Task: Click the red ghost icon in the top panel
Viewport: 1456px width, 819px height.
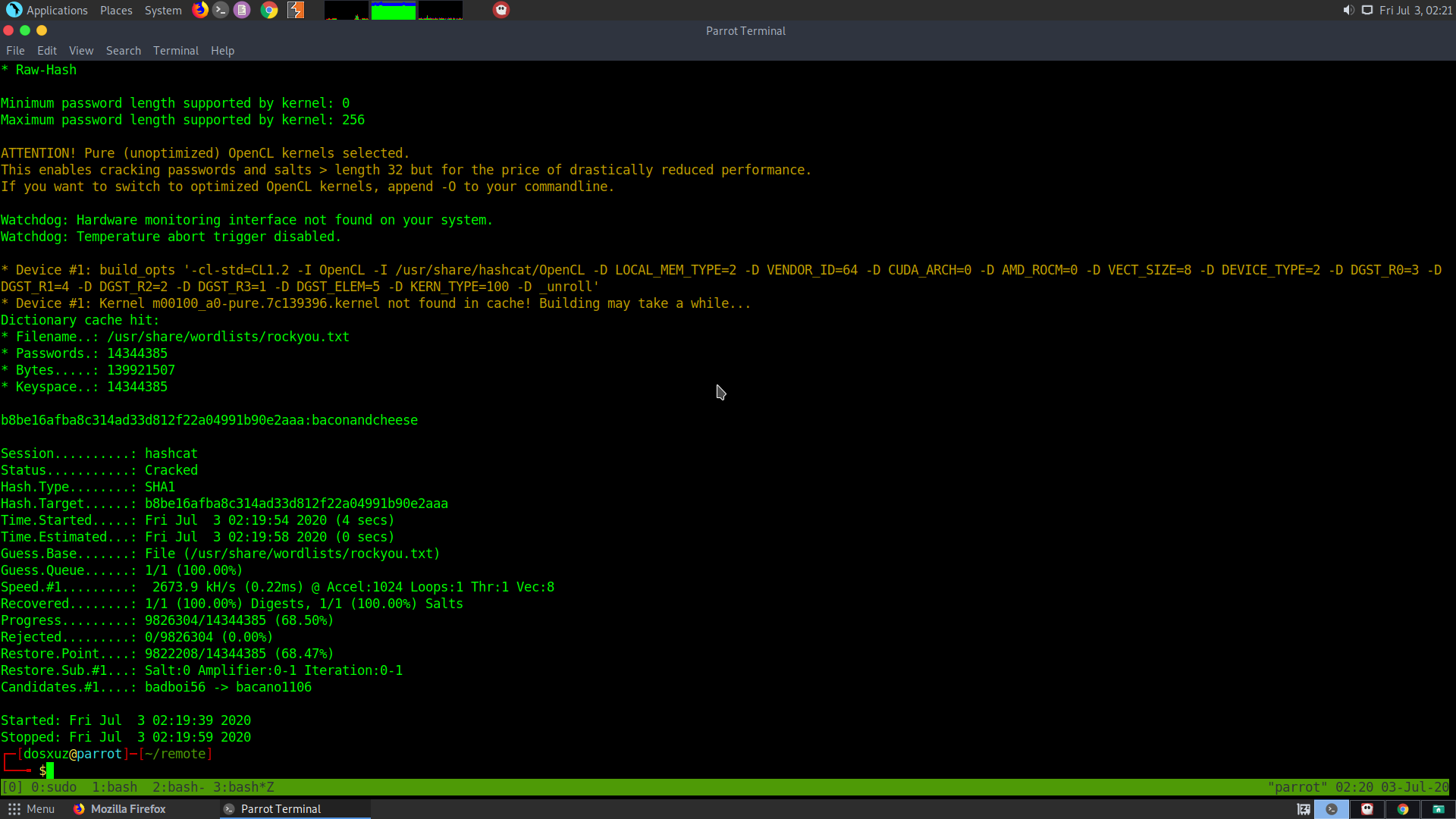Action: click(501, 10)
